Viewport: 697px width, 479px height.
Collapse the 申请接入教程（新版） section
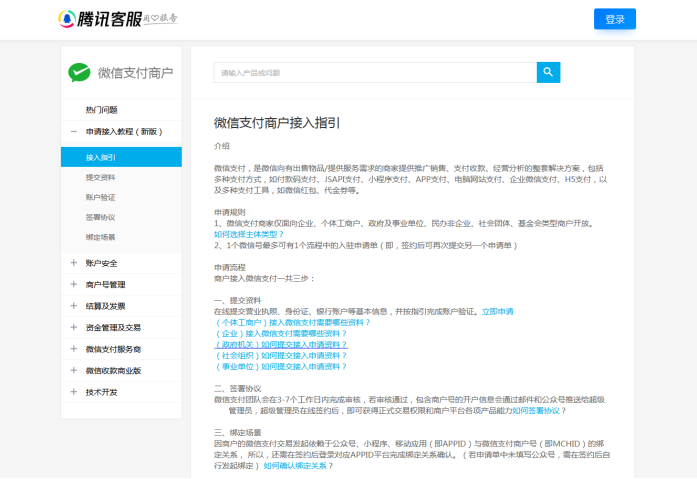click(x=74, y=132)
